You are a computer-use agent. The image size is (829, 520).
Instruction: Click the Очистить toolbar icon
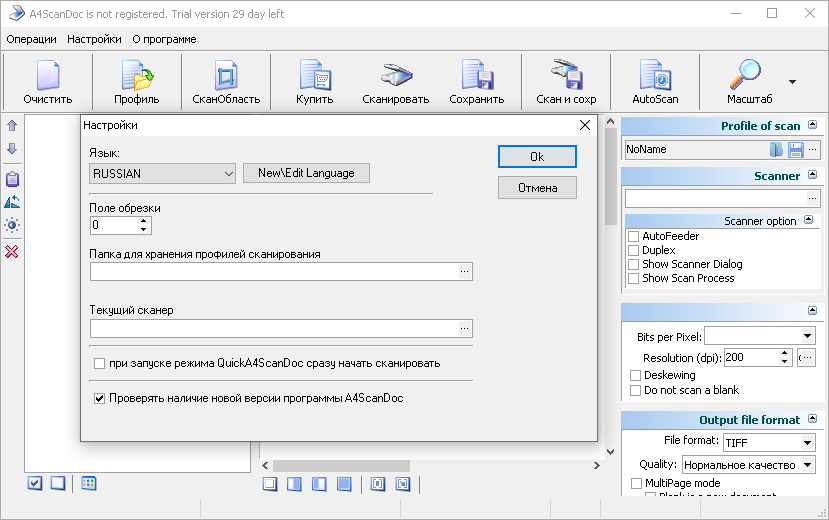coord(48,77)
